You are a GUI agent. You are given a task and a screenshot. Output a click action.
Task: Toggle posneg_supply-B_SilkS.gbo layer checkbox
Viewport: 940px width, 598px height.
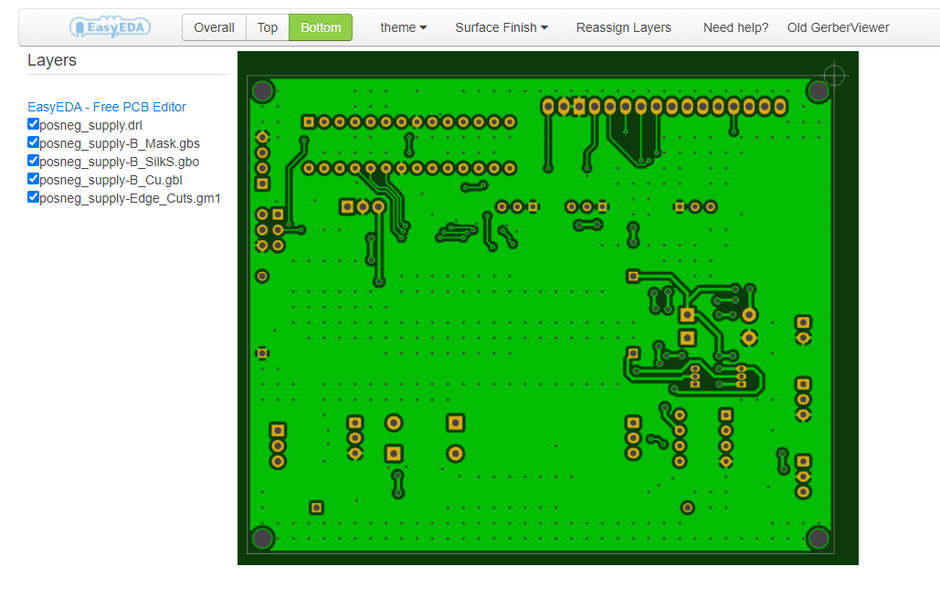point(33,161)
